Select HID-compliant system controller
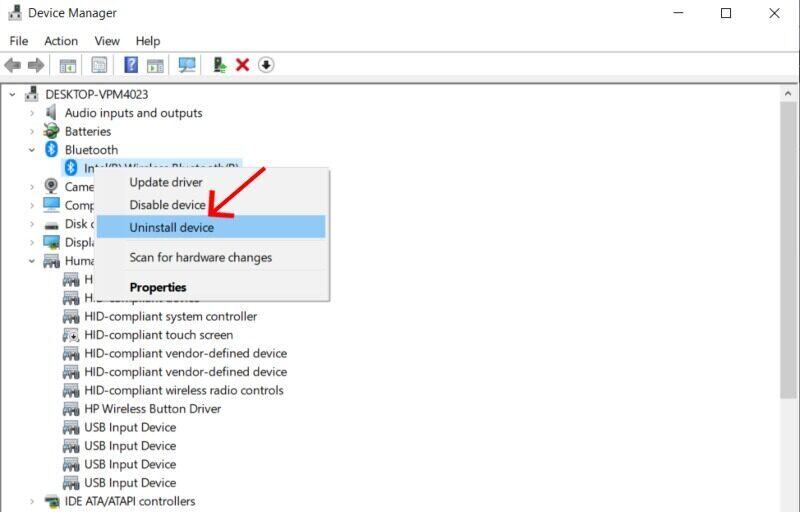The image size is (800, 512). tap(170, 316)
